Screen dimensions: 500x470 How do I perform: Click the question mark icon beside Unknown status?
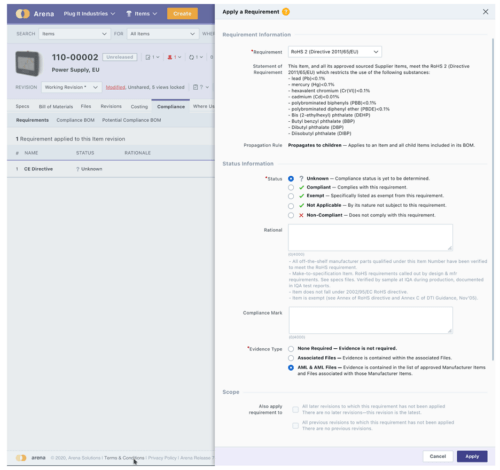[301, 179]
